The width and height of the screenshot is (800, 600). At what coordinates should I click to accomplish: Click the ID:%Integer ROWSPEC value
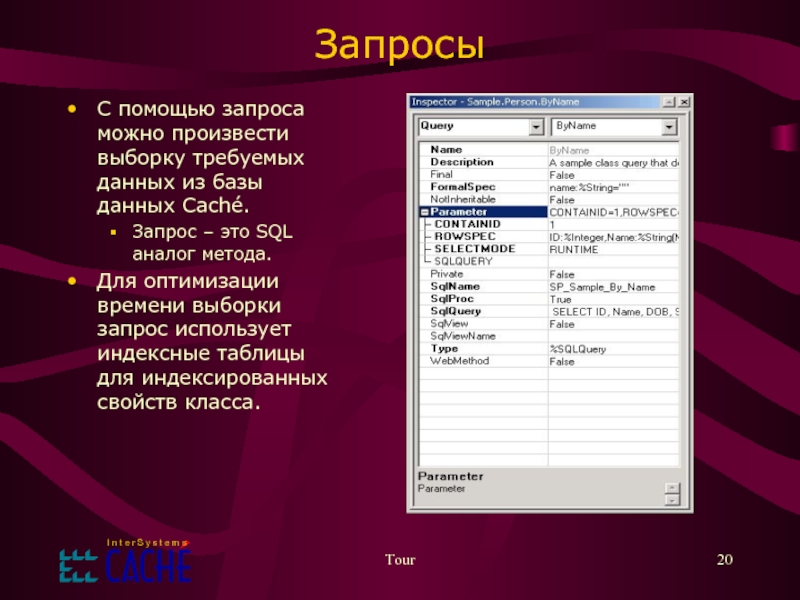pyautogui.click(x=614, y=237)
